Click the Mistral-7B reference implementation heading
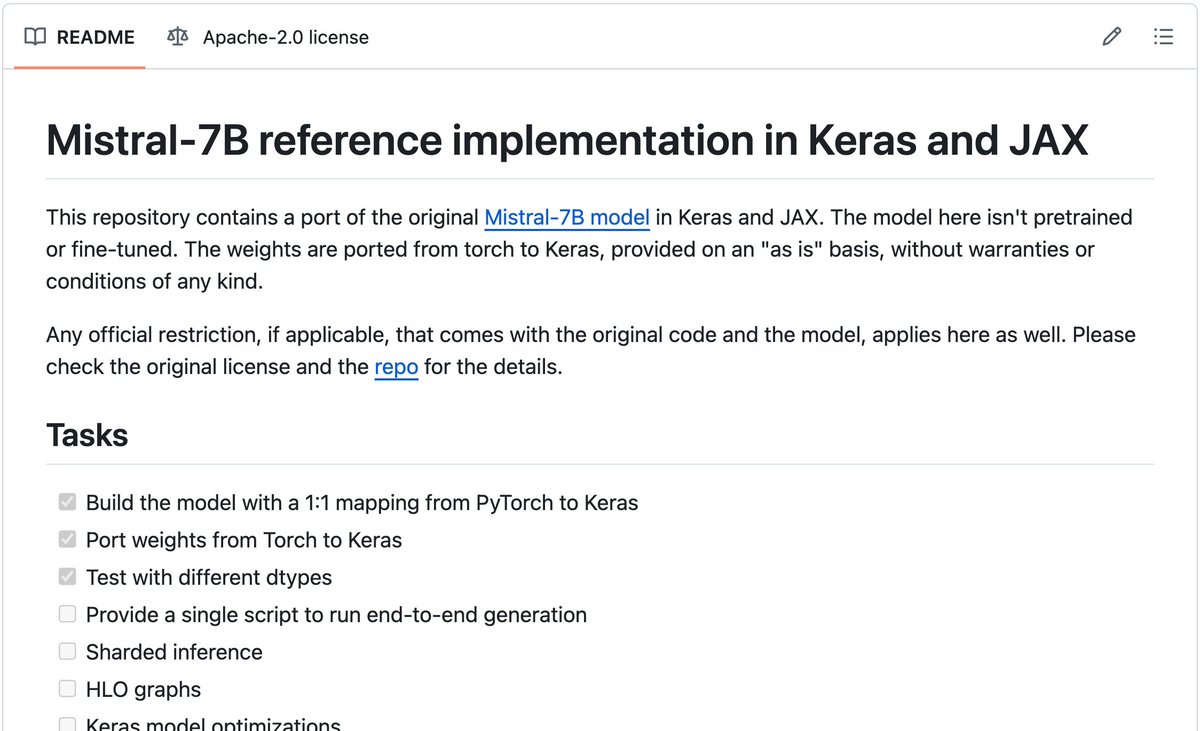 tap(567, 140)
